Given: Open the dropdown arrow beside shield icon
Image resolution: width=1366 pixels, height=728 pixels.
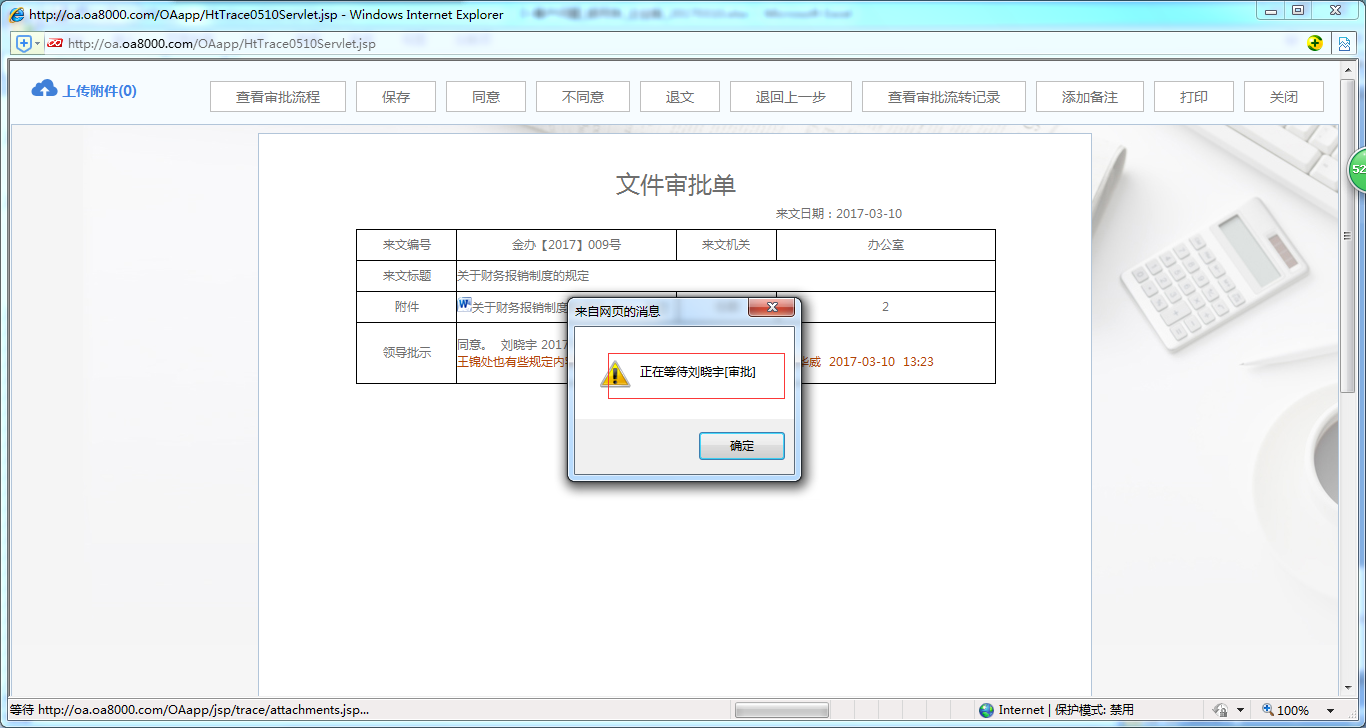Looking at the screenshot, I should coord(38,43).
